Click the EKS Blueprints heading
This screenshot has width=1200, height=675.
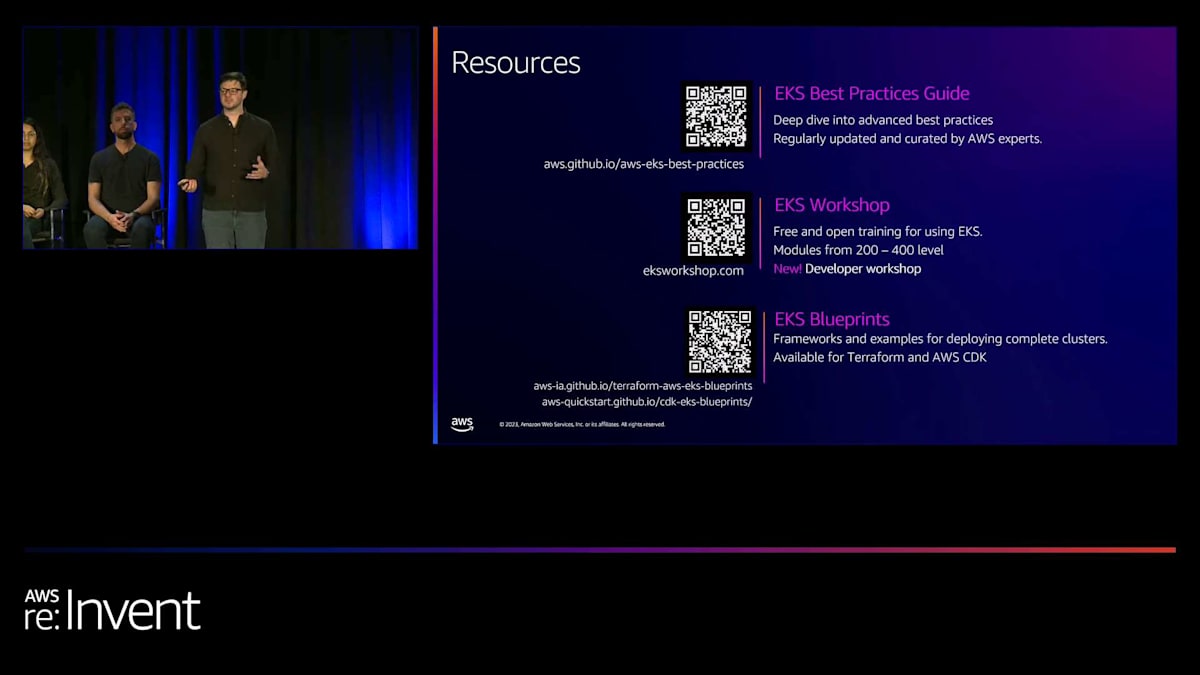pyautogui.click(x=832, y=319)
